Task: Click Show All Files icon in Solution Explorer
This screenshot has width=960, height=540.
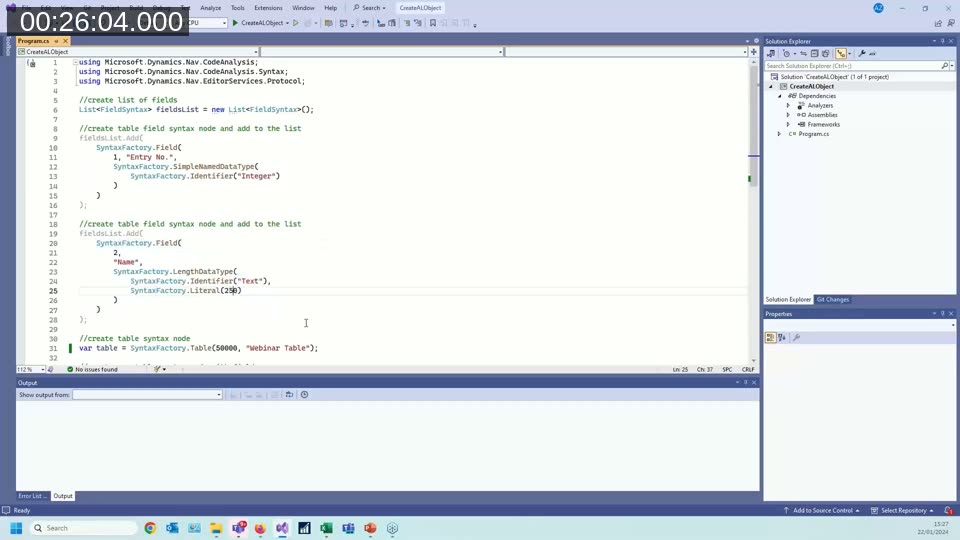Action: tap(825, 53)
